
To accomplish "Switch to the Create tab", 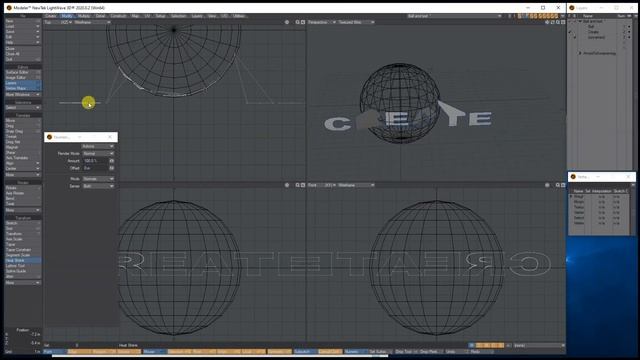I will tap(51, 16).
